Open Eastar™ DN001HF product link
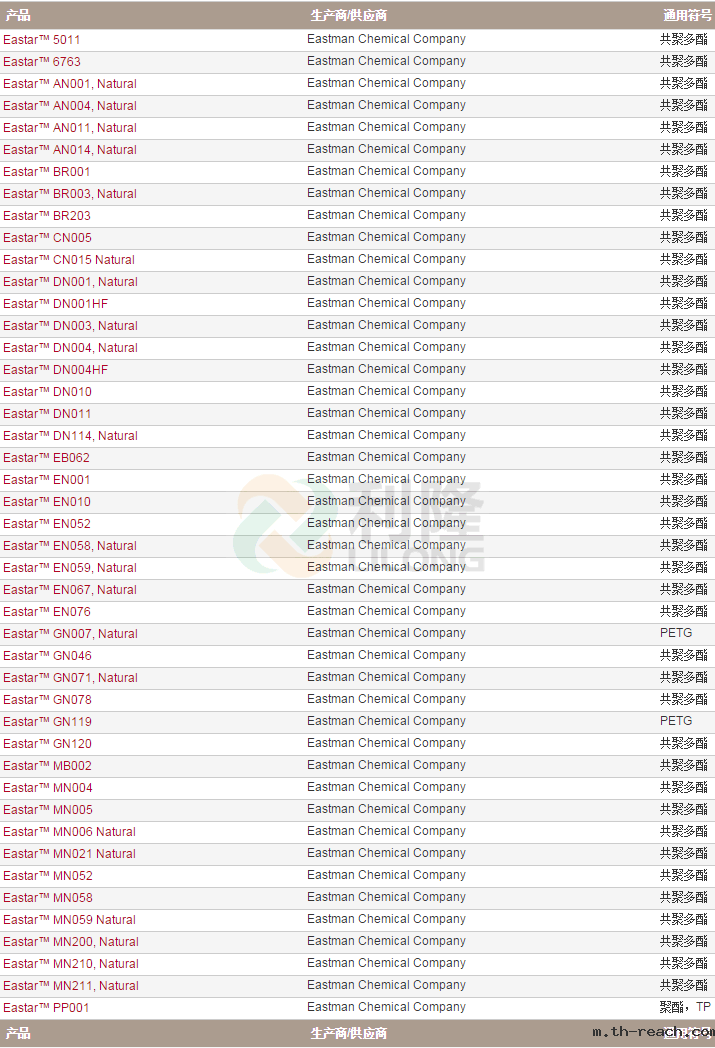The height and width of the screenshot is (1048, 715). [56, 304]
